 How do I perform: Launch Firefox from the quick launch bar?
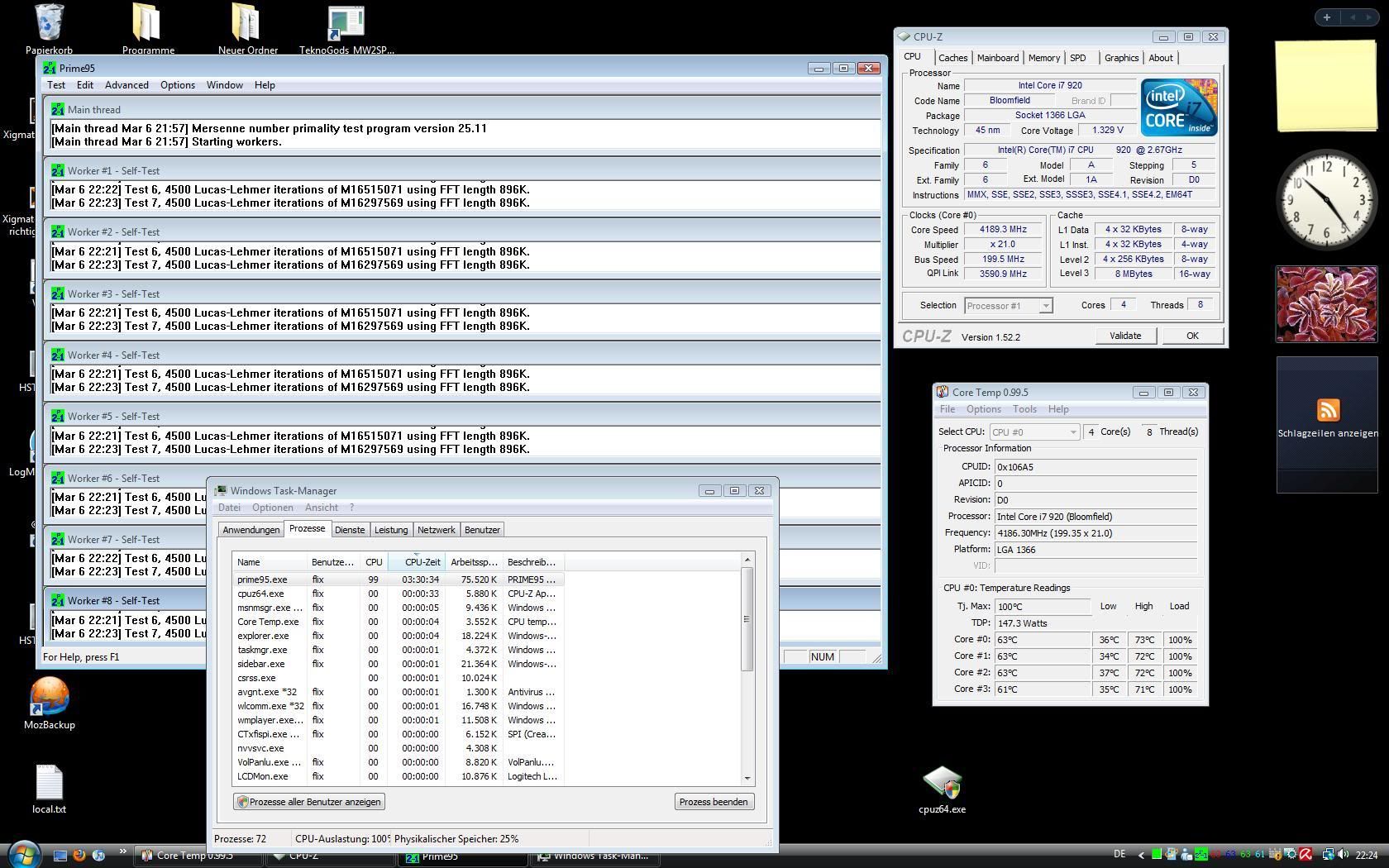coord(79,856)
